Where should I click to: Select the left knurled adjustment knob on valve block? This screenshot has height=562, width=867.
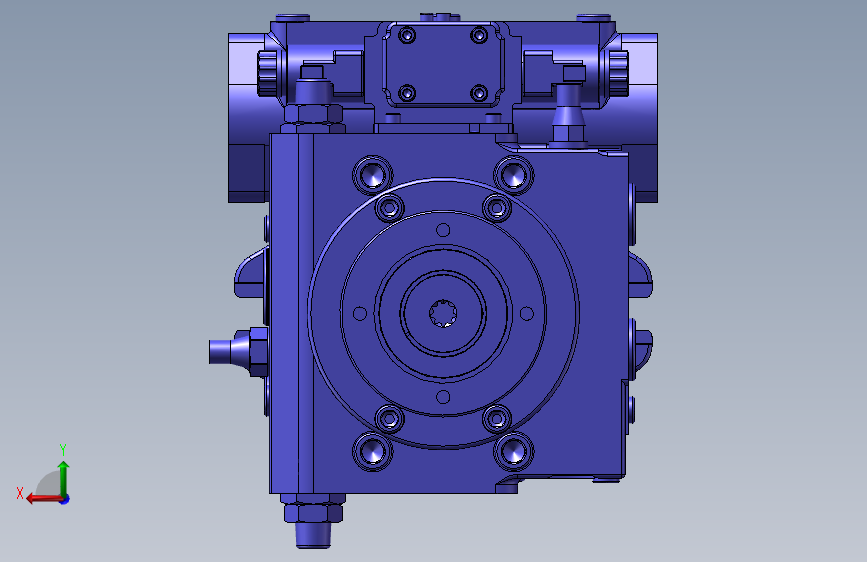(268, 73)
